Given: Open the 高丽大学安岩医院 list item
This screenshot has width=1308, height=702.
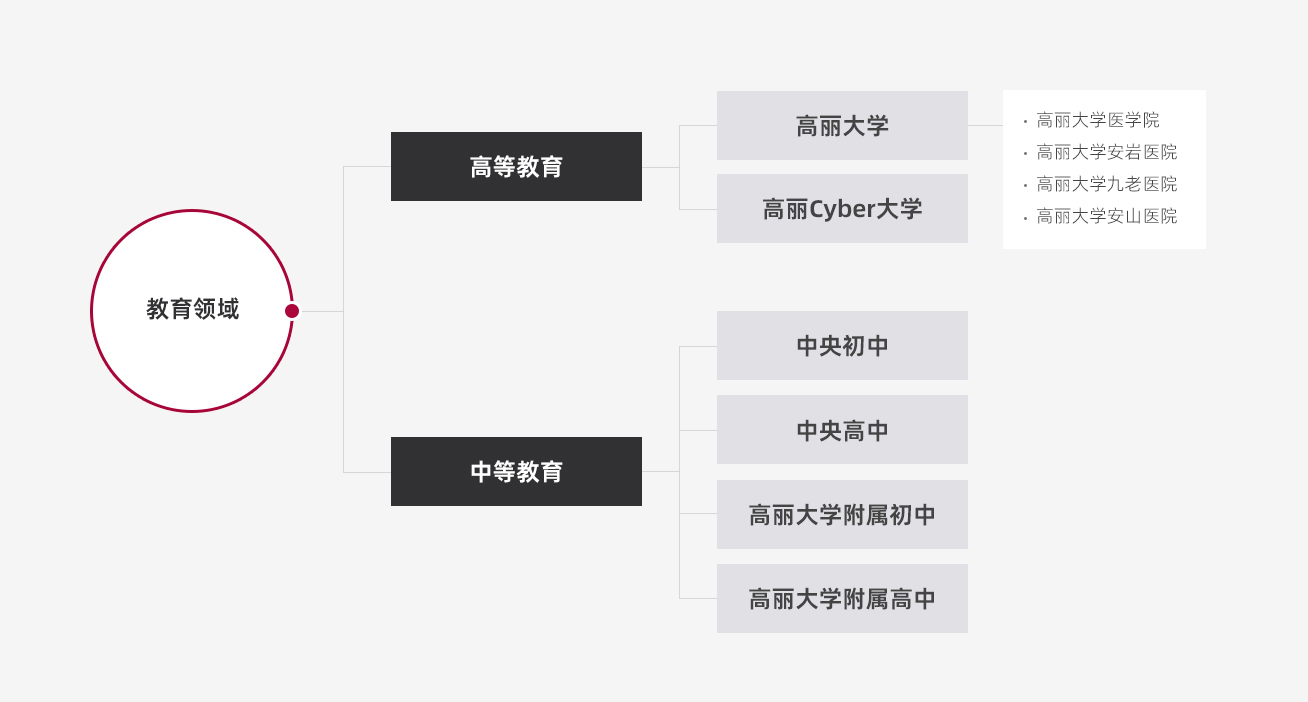Looking at the screenshot, I should [1106, 153].
